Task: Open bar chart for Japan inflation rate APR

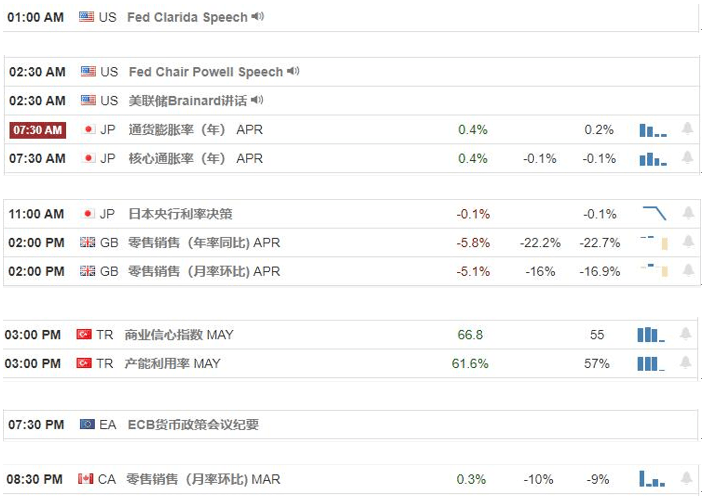Action: (653, 130)
